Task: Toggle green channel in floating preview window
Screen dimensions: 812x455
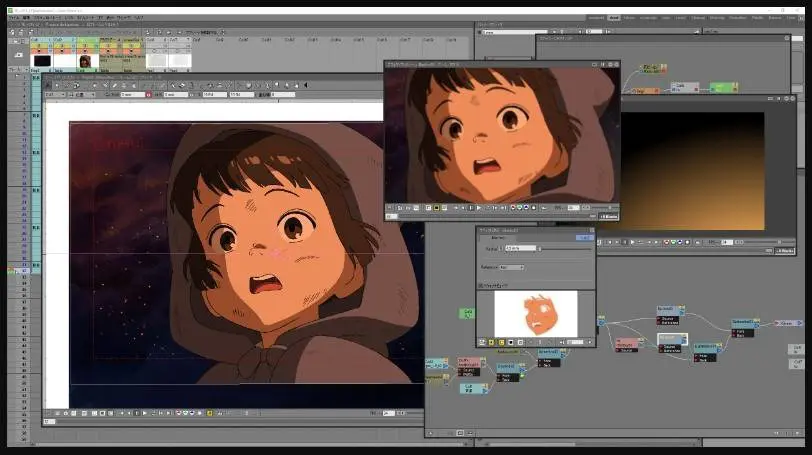Action: (519, 208)
